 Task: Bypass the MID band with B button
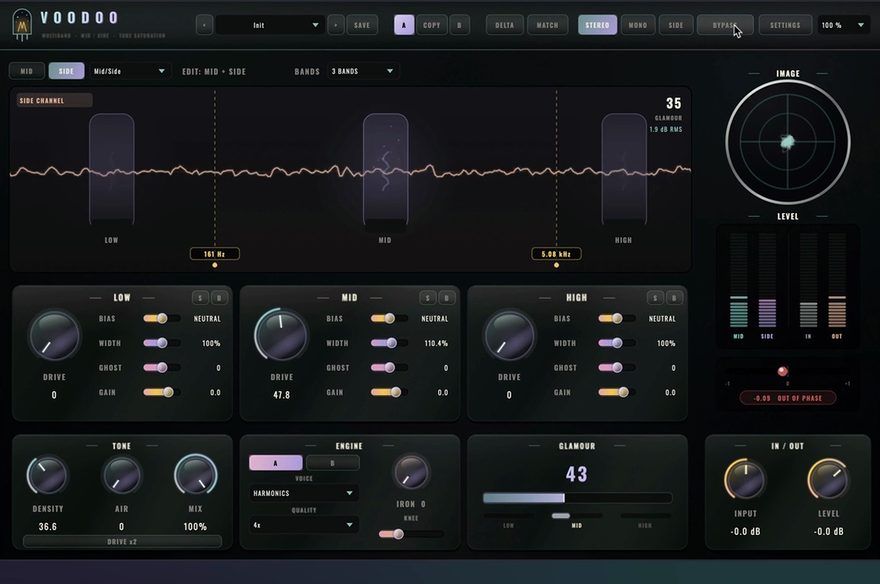point(447,298)
